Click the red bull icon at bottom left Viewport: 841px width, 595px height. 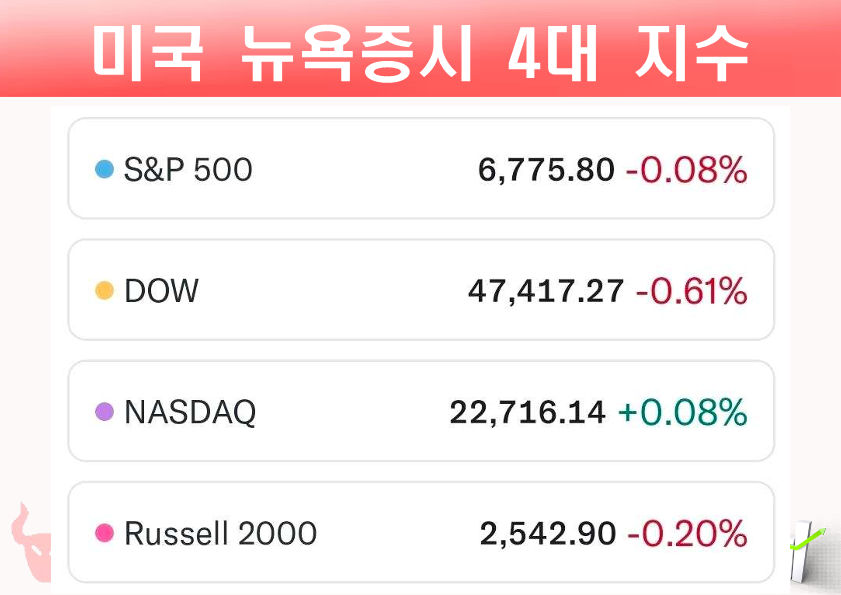[x=30, y=542]
